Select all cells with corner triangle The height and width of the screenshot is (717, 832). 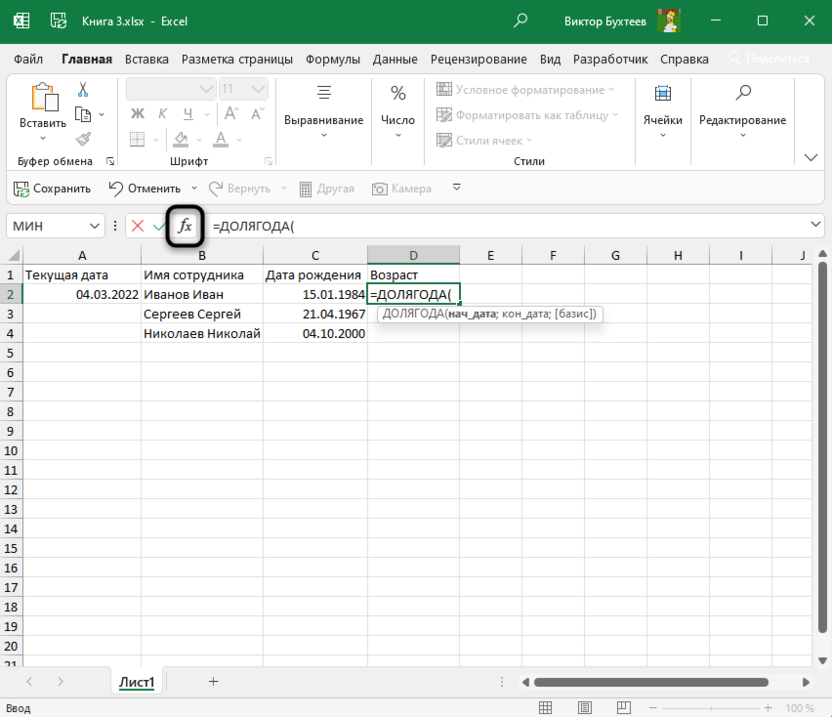click(13, 255)
